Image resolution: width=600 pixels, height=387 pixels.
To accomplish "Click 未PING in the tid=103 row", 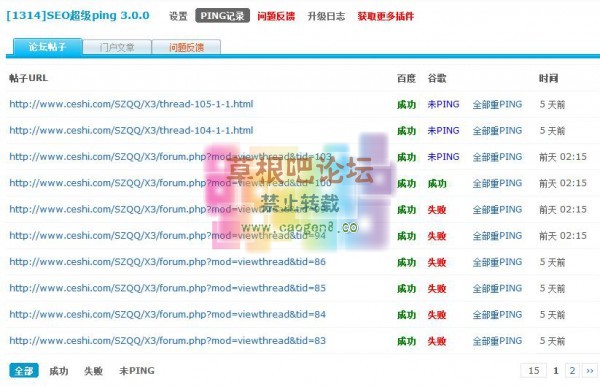I will pyautogui.click(x=443, y=157).
